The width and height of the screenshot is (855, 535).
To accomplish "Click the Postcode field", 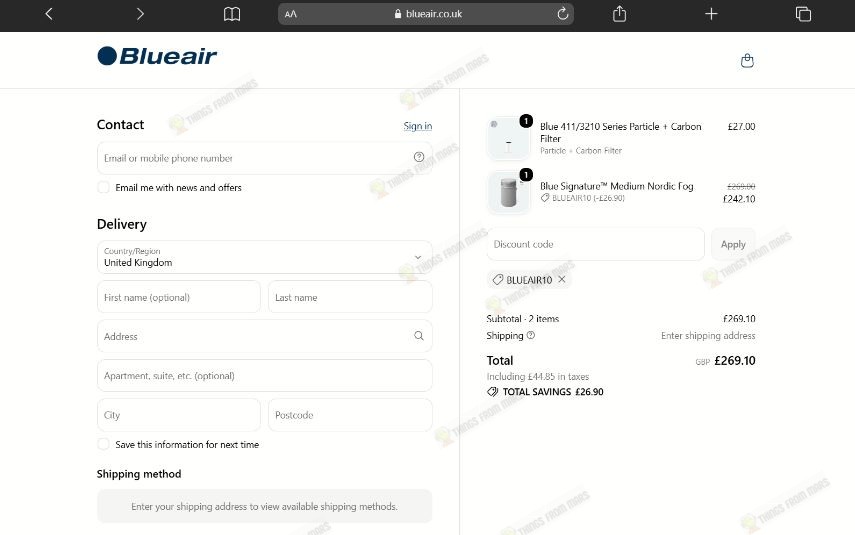I will click(350, 415).
